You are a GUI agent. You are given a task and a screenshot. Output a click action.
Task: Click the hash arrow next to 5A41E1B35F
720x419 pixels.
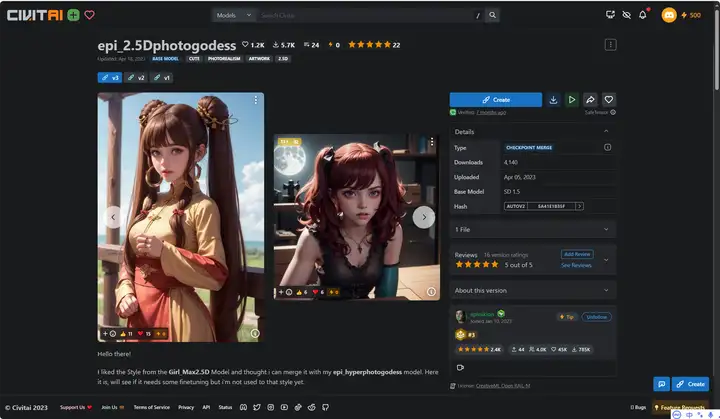[x=580, y=206]
